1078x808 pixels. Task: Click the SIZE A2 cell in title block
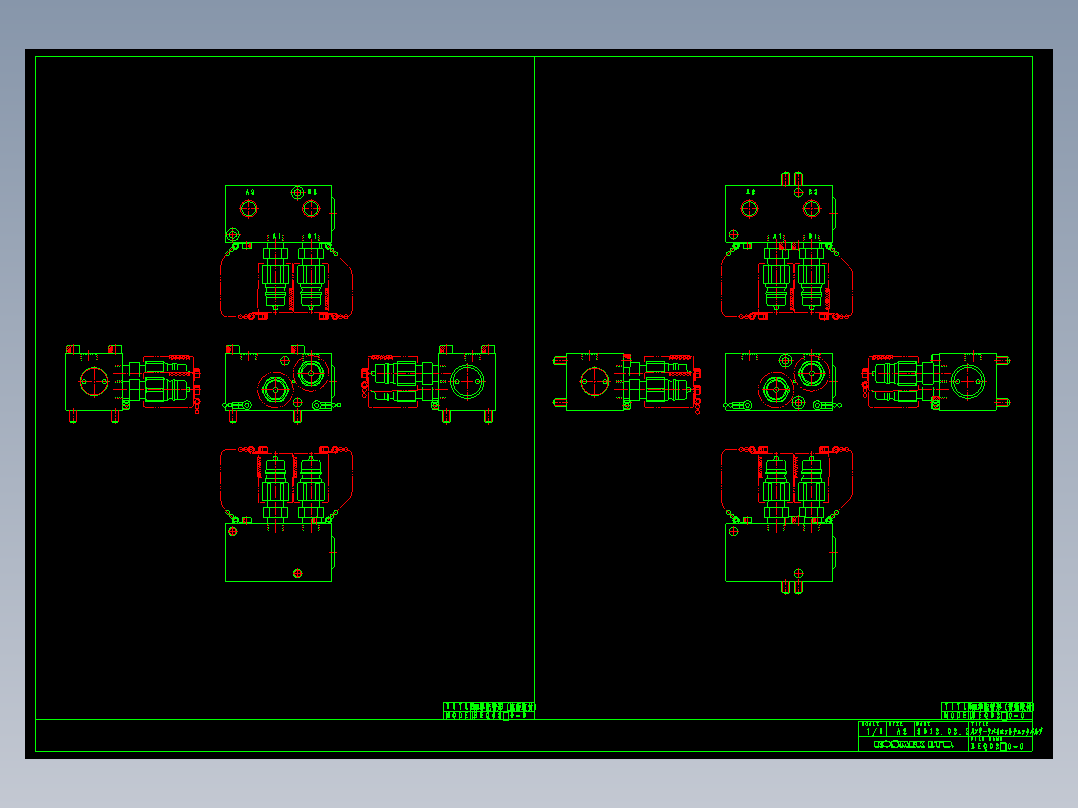900,729
